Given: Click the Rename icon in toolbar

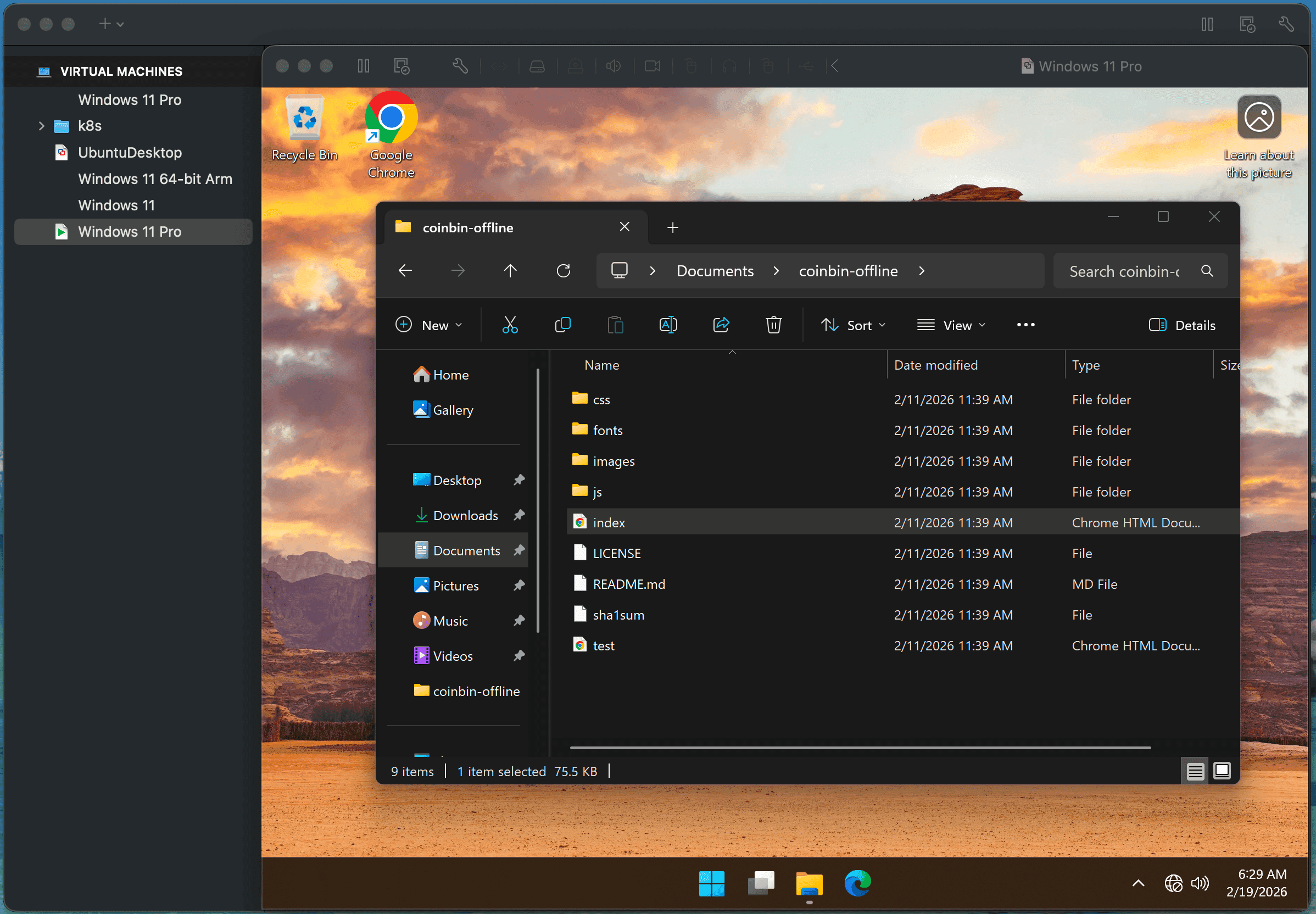Looking at the screenshot, I should click(668, 325).
